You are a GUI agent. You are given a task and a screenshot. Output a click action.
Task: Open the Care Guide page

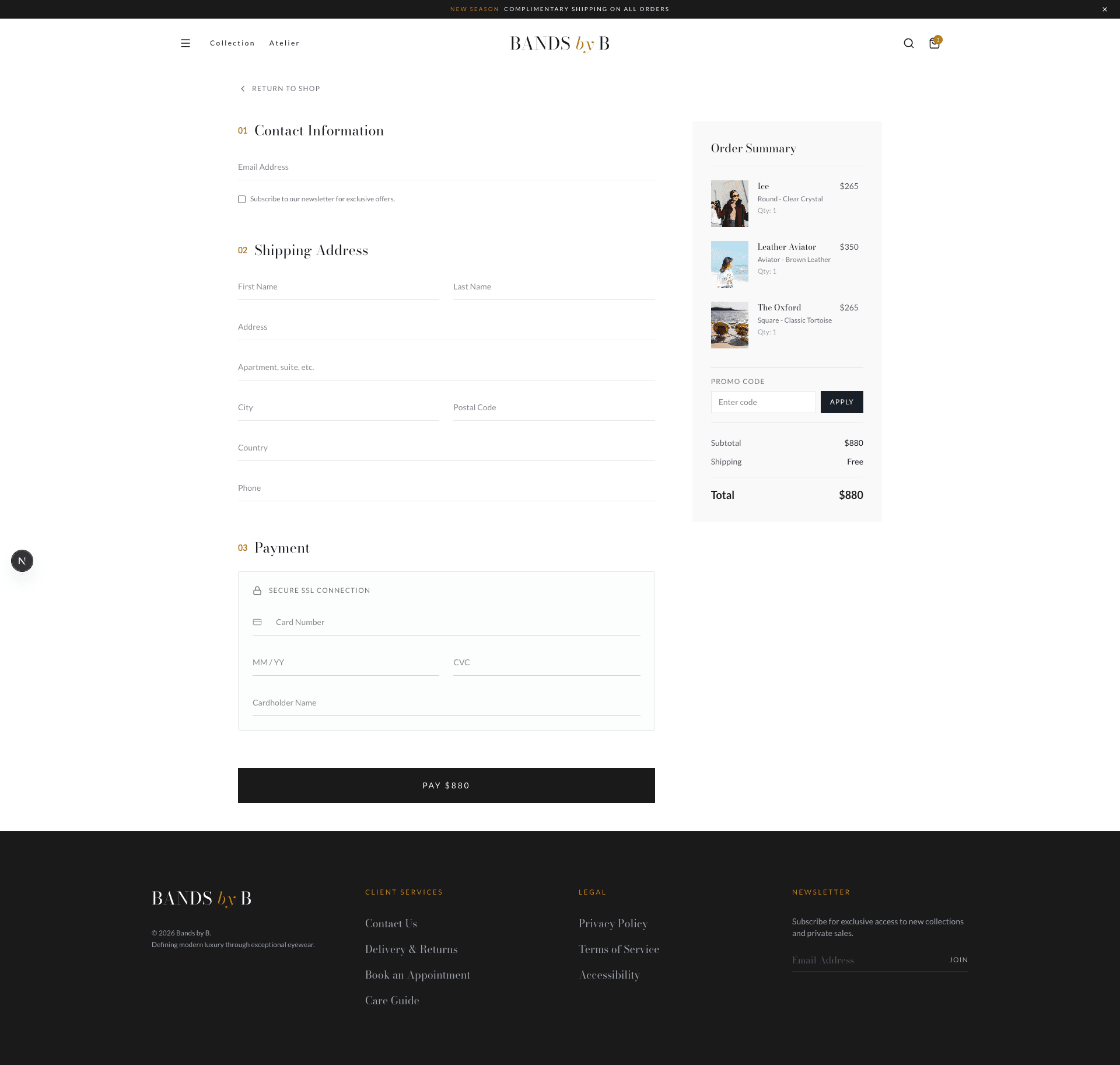(x=392, y=1000)
